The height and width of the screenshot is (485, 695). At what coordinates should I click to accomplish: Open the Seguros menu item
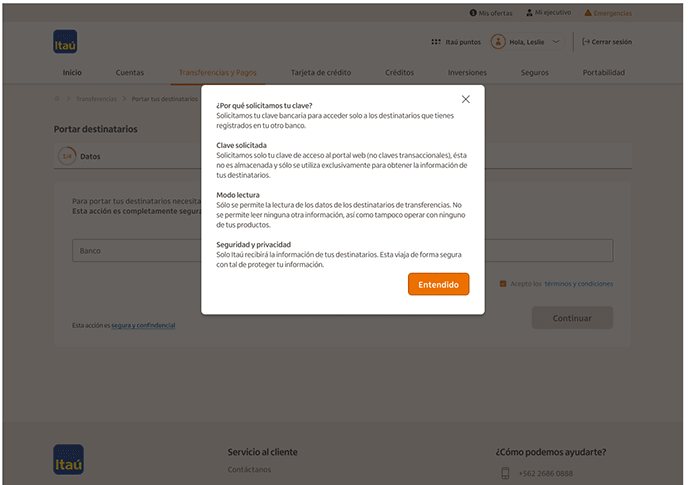tap(535, 72)
